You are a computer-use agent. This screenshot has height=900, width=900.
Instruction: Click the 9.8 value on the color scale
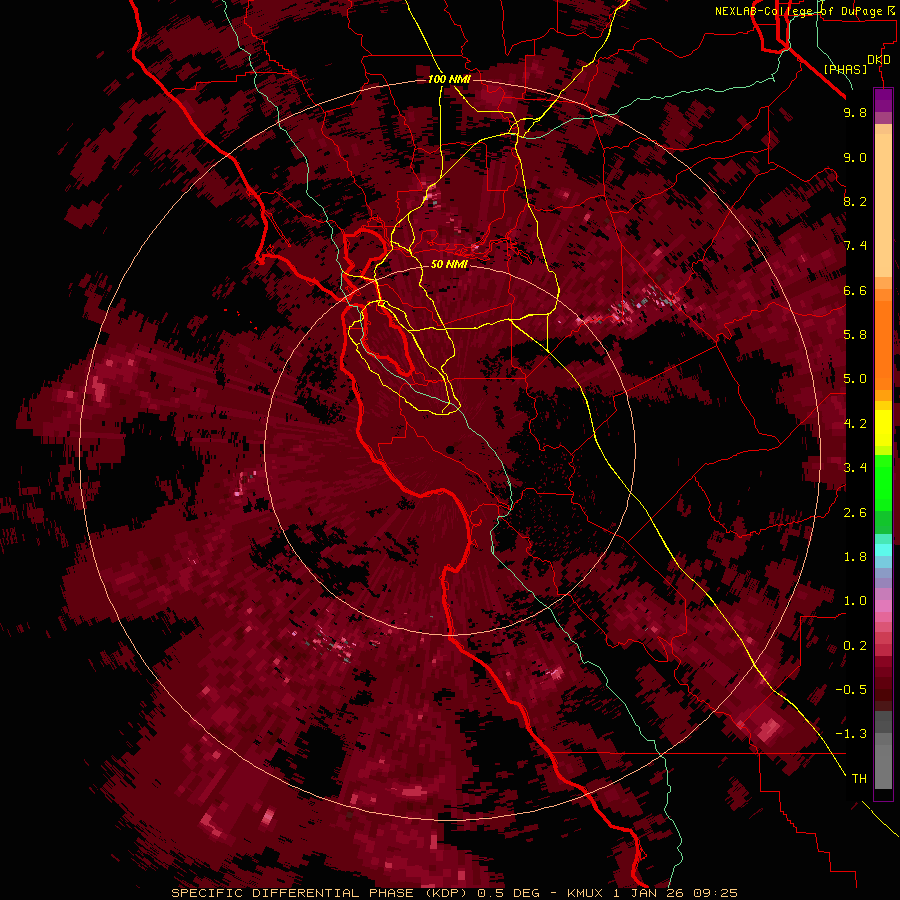[855, 112]
